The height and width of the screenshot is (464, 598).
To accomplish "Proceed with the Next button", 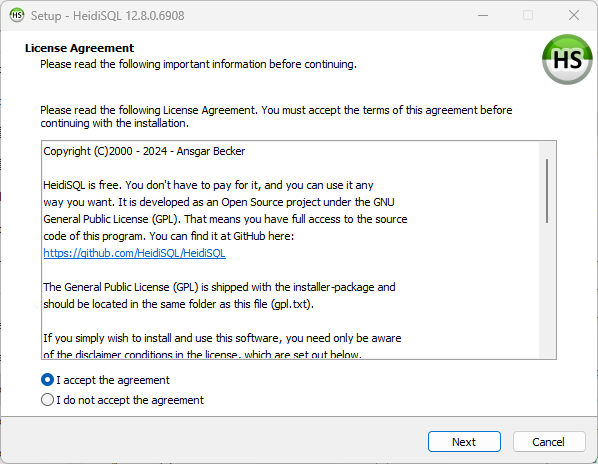I will (464, 442).
